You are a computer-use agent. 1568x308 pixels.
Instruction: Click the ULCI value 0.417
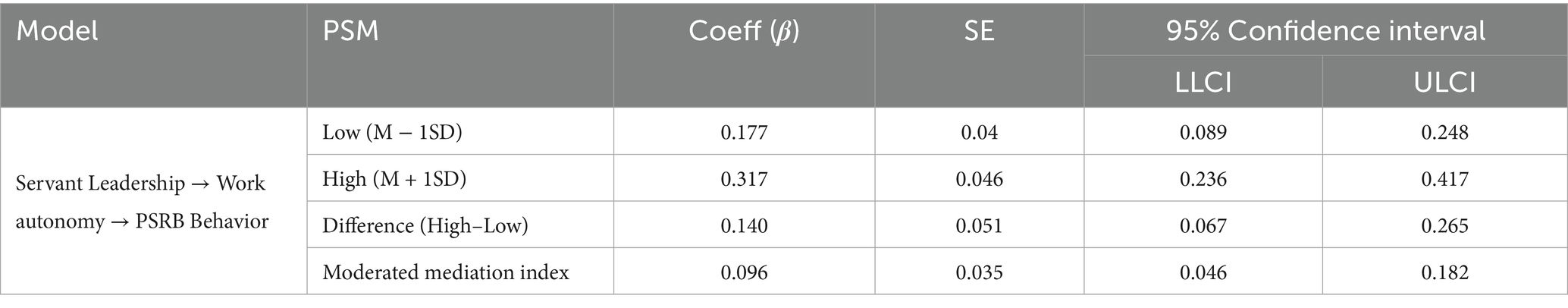click(1444, 179)
